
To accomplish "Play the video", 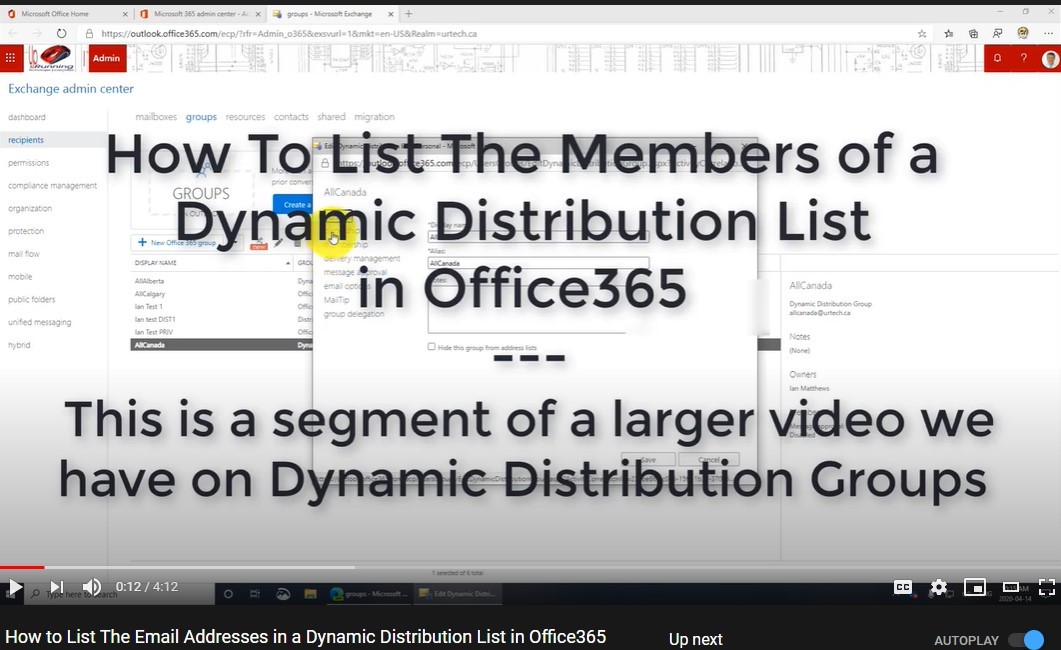I will (x=15, y=587).
